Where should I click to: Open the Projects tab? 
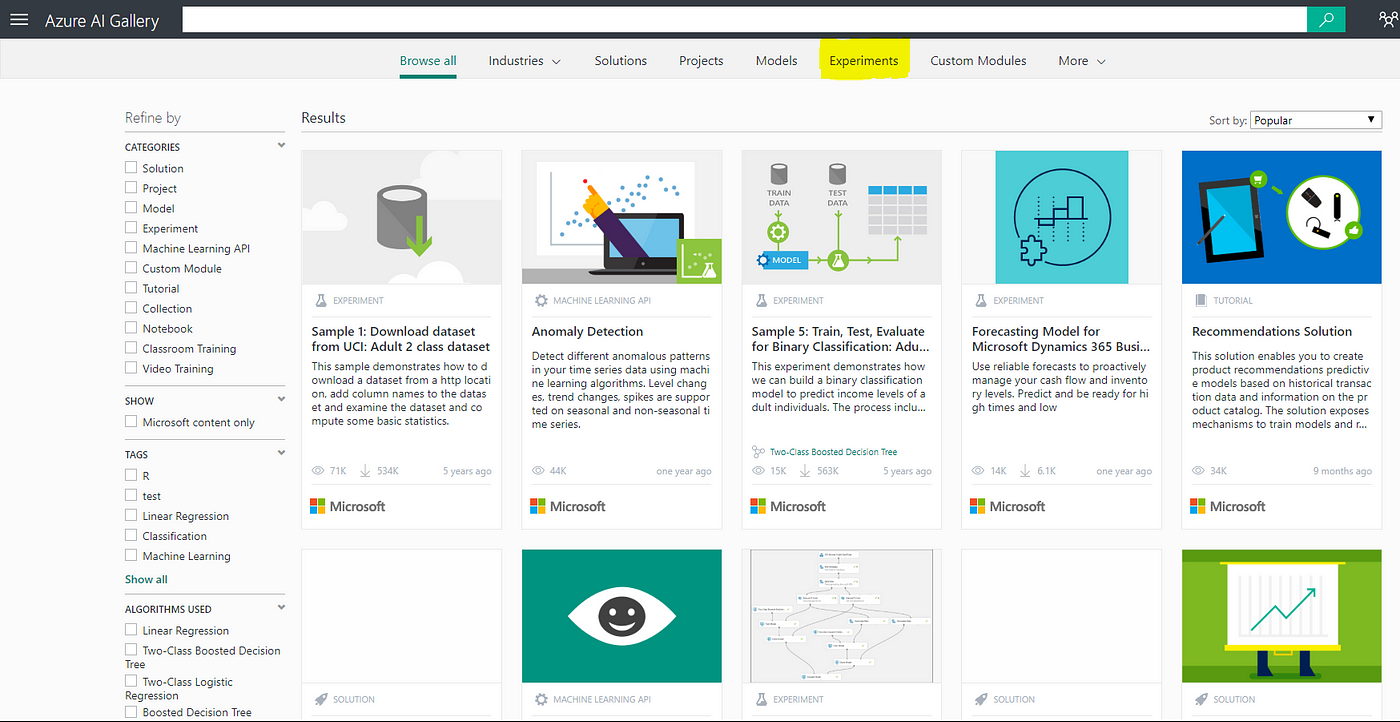(701, 61)
